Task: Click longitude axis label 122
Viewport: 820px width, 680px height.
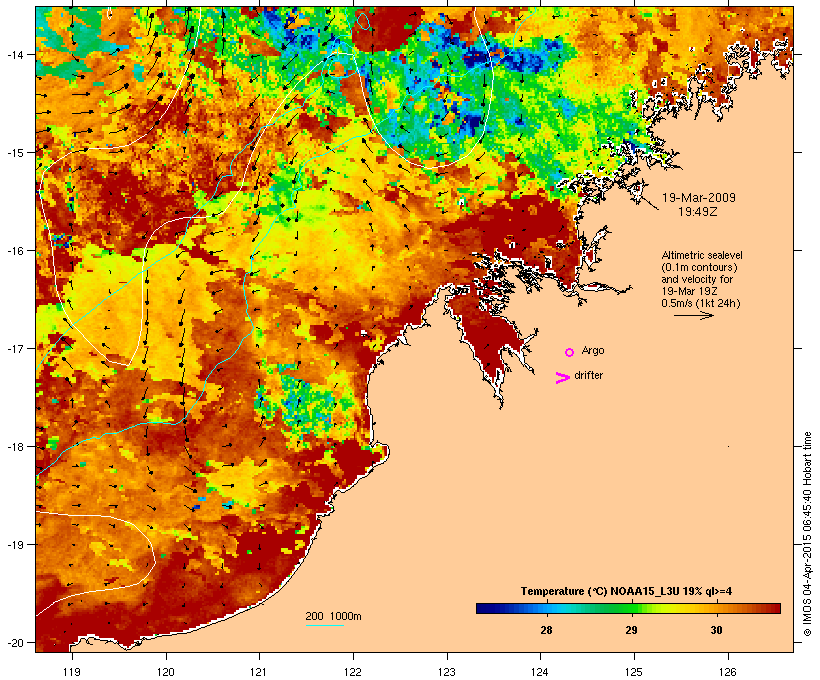Action: click(353, 672)
